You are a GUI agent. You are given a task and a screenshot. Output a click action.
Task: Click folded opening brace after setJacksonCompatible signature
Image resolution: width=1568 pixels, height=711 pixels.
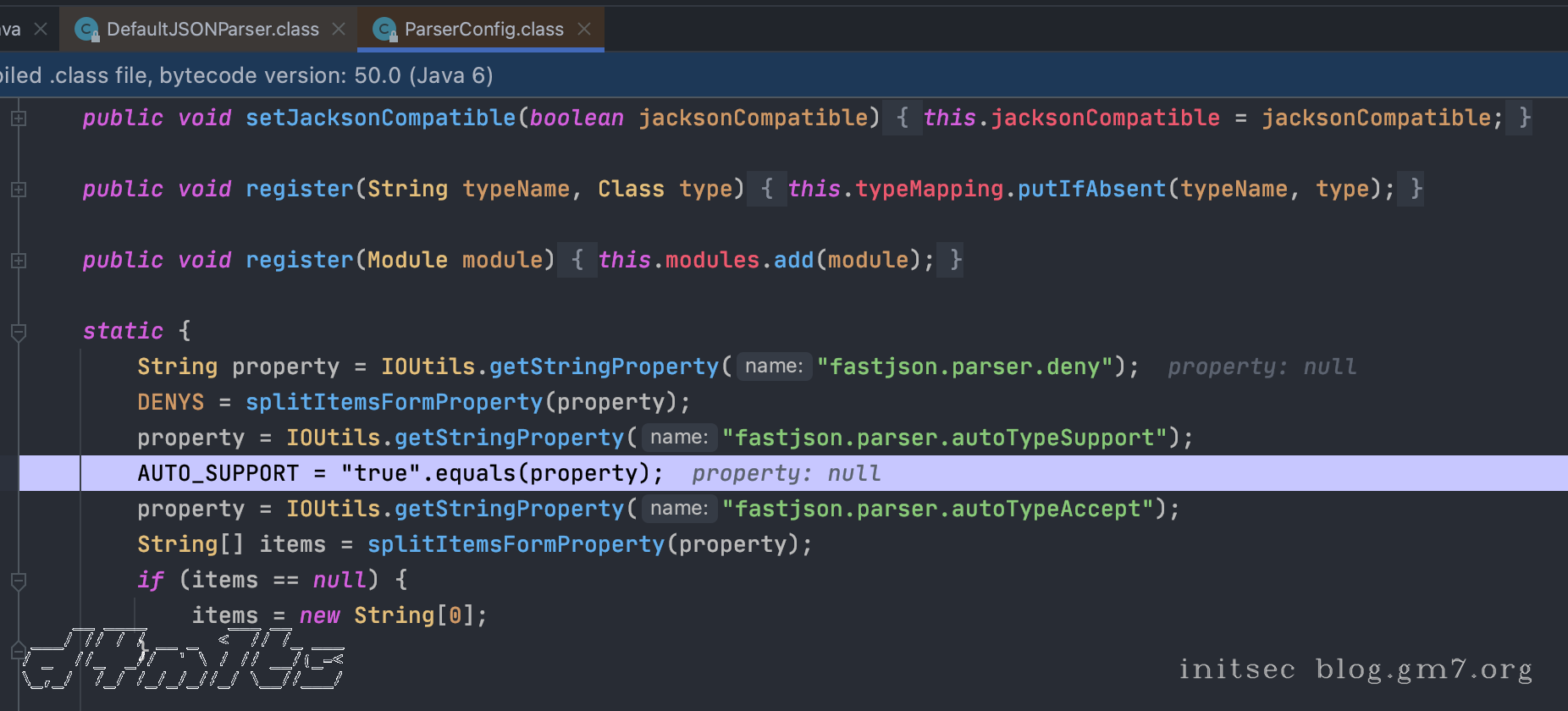coord(903,118)
